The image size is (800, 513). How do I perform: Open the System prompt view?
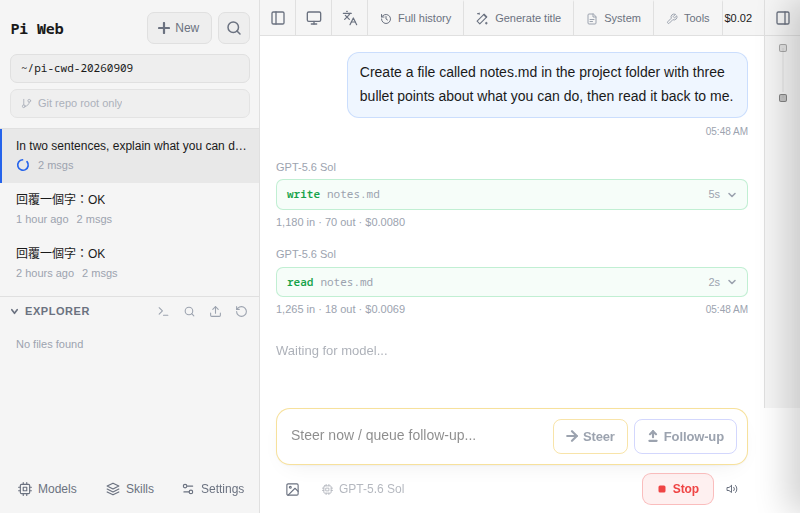613,18
